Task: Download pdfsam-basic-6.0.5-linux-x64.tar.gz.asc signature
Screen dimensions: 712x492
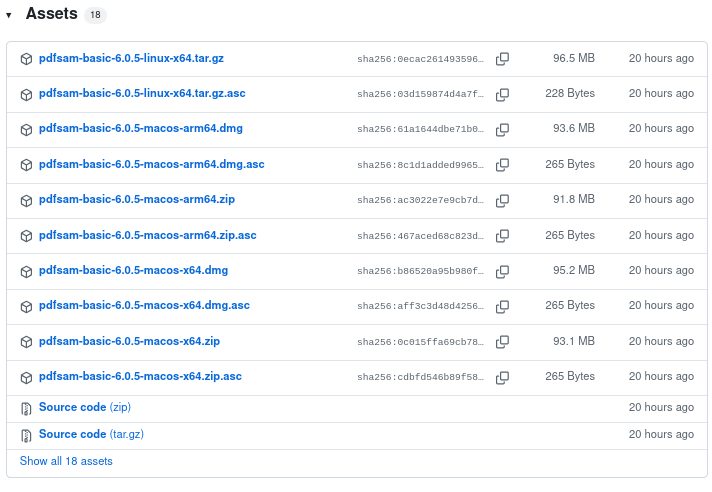Action: (x=142, y=93)
